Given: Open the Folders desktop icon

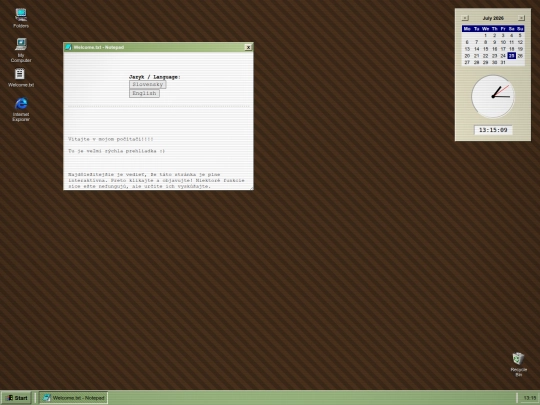Looking at the screenshot, I should point(21,18).
